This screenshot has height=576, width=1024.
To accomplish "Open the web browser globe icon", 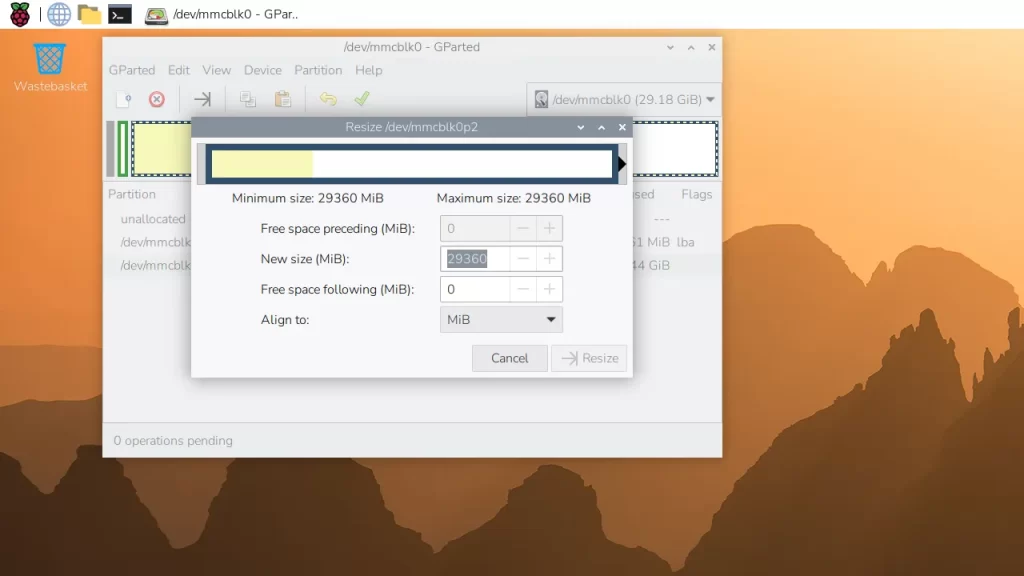I will pos(59,14).
